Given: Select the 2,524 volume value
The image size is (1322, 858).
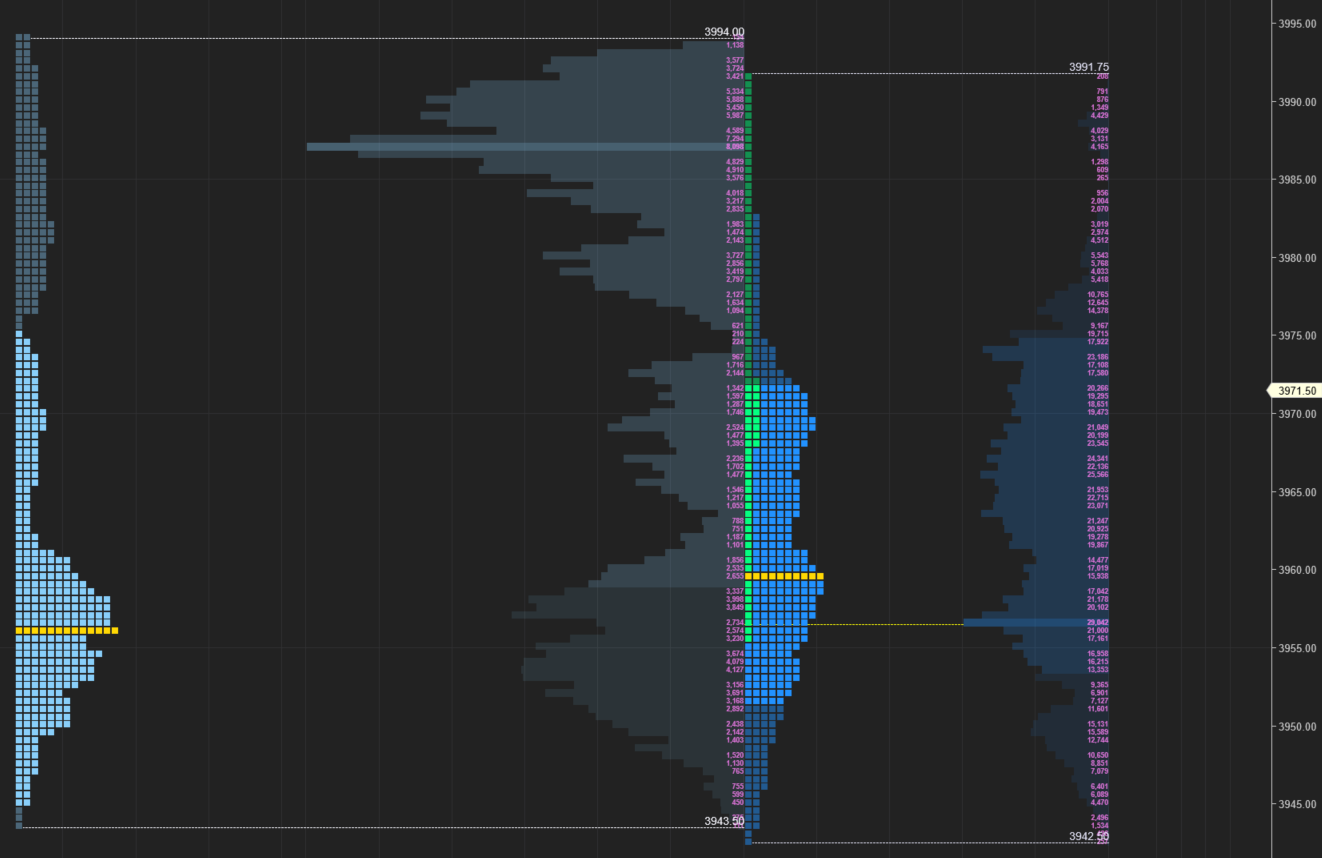Looking at the screenshot, I should pos(735,428).
